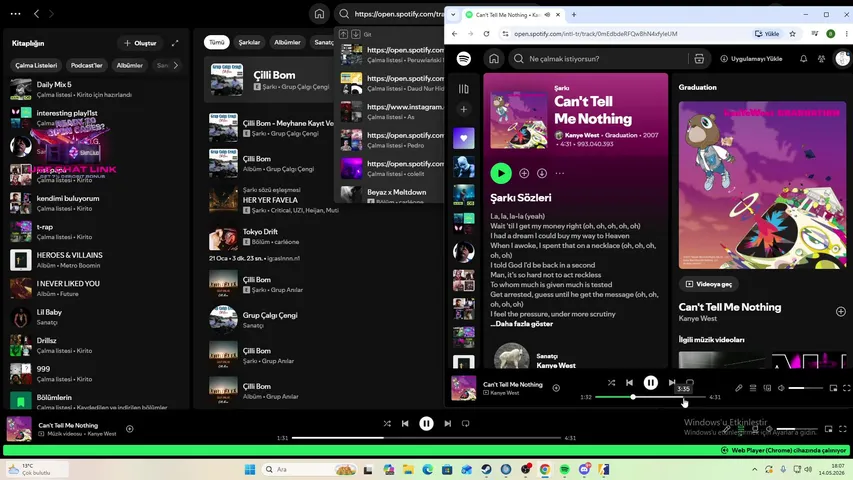Set web player volume slider
Viewport: 853px width, 480px height.
tap(806, 388)
